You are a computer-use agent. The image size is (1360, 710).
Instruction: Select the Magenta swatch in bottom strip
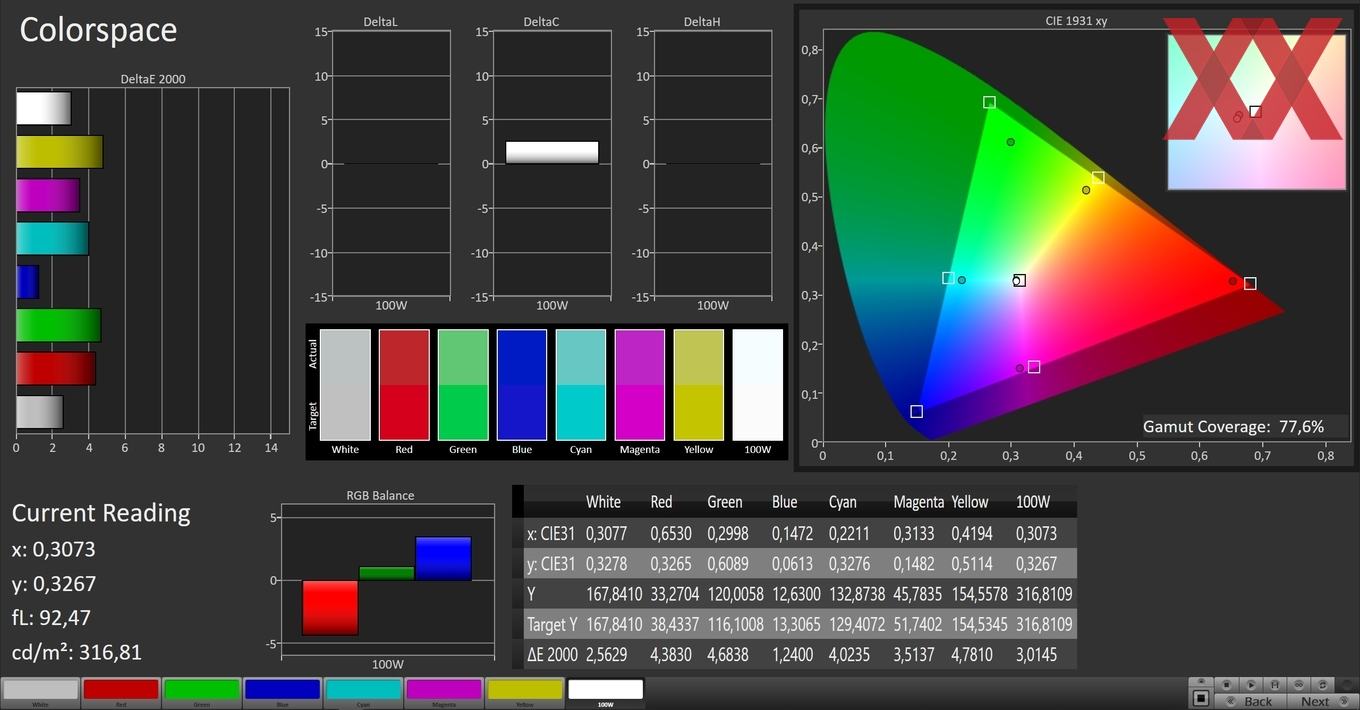[x=444, y=692]
